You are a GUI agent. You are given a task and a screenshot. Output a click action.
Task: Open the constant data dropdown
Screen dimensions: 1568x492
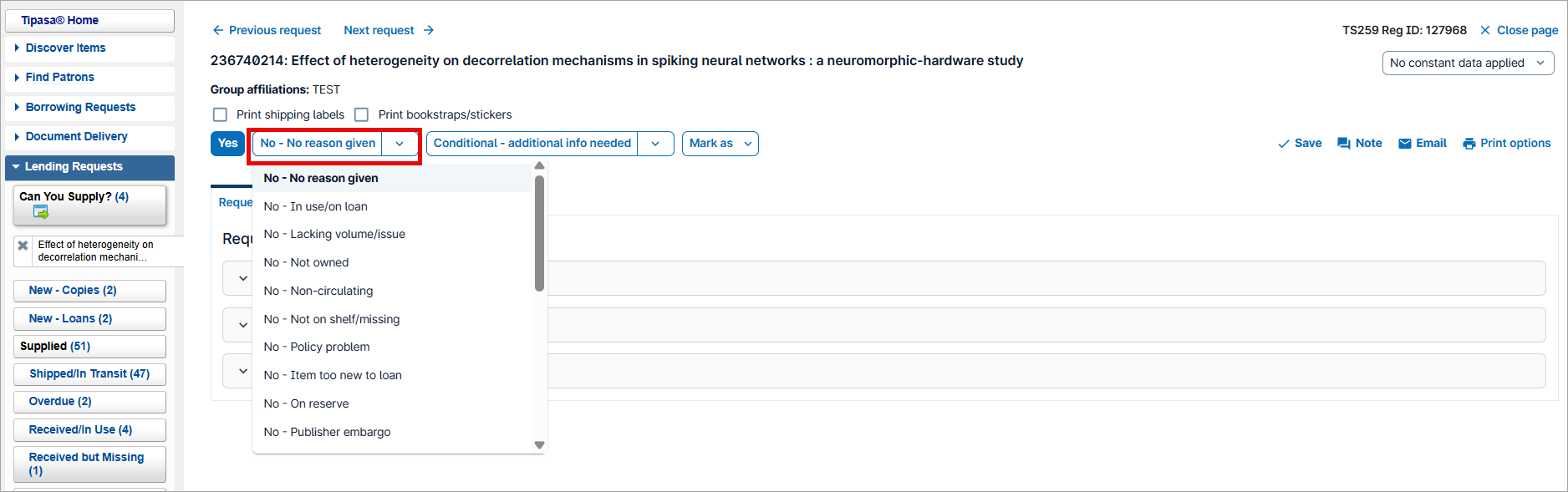click(1468, 63)
